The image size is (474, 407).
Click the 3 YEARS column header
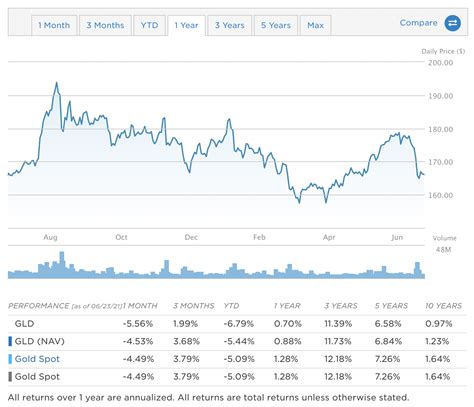tap(341, 306)
